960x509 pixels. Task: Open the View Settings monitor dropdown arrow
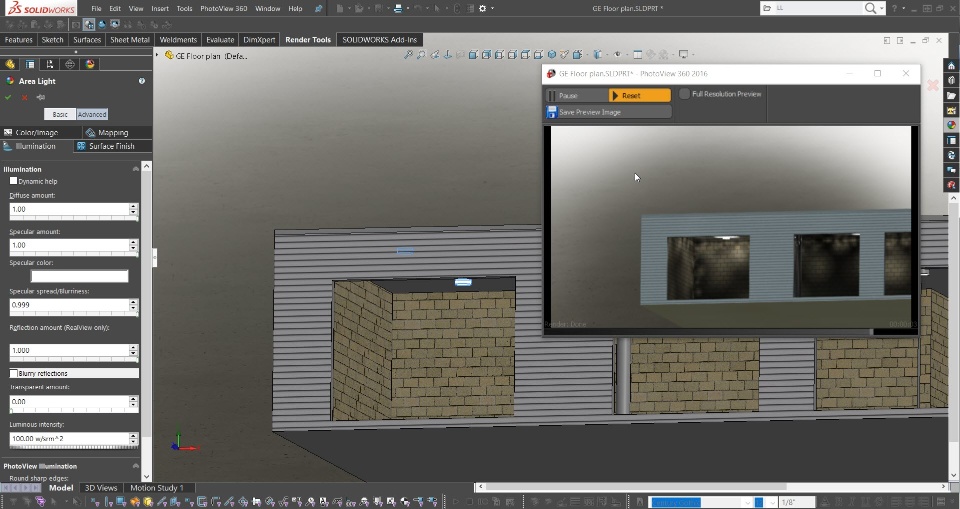click(x=693, y=55)
